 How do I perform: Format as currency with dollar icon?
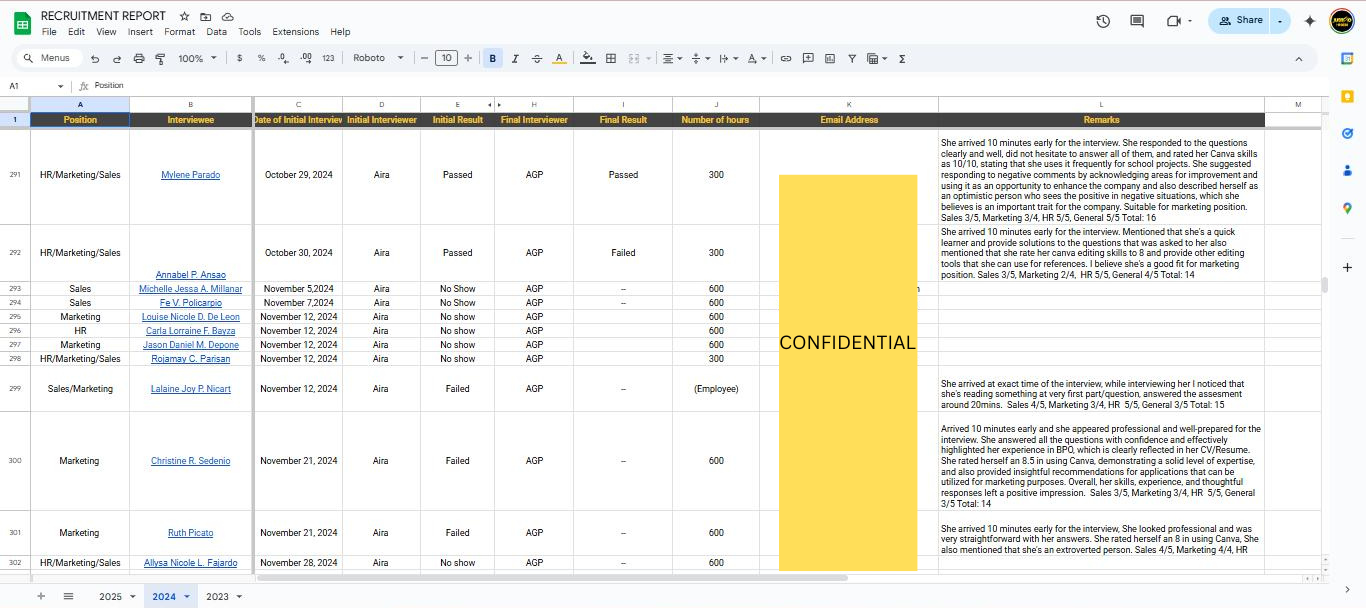[x=239, y=59]
